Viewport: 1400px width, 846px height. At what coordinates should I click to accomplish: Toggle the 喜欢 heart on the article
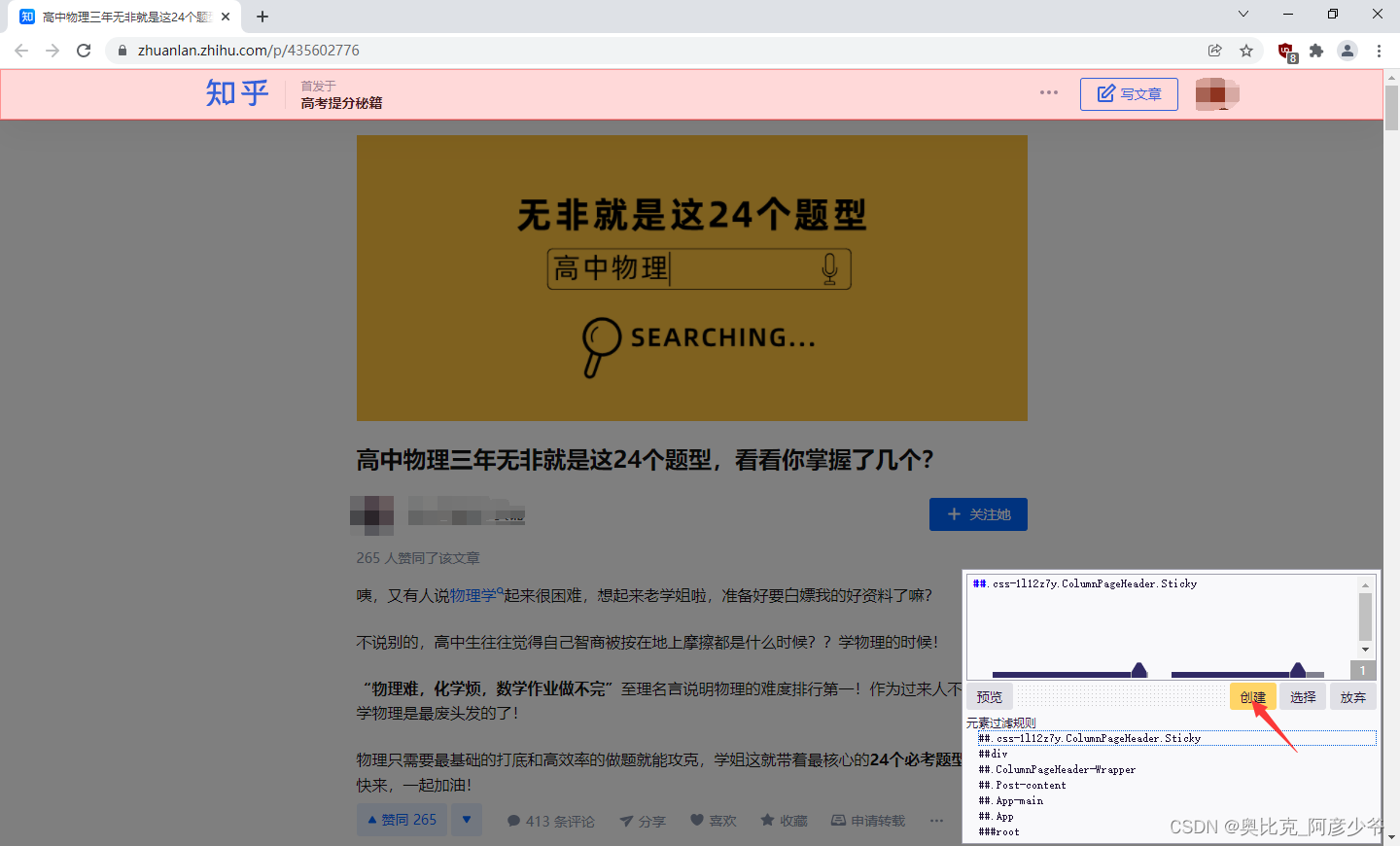[x=696, y=821]
